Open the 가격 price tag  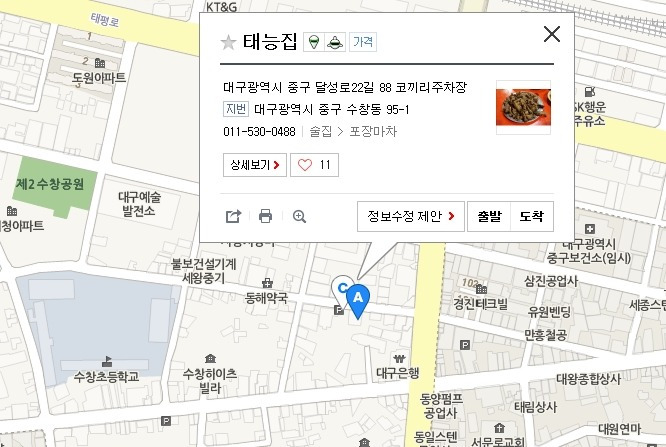363,42
